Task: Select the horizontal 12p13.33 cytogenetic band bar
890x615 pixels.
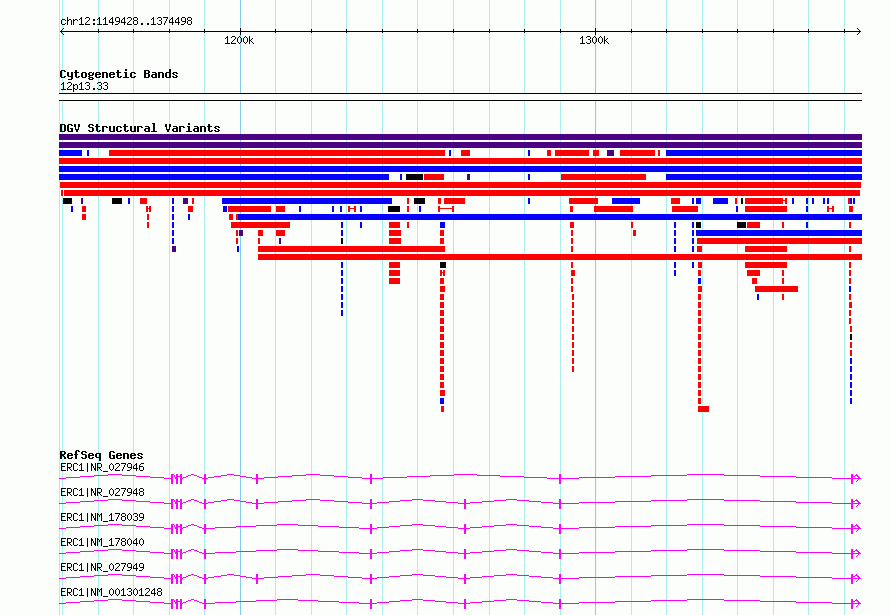Action: [x=460, y=97]
